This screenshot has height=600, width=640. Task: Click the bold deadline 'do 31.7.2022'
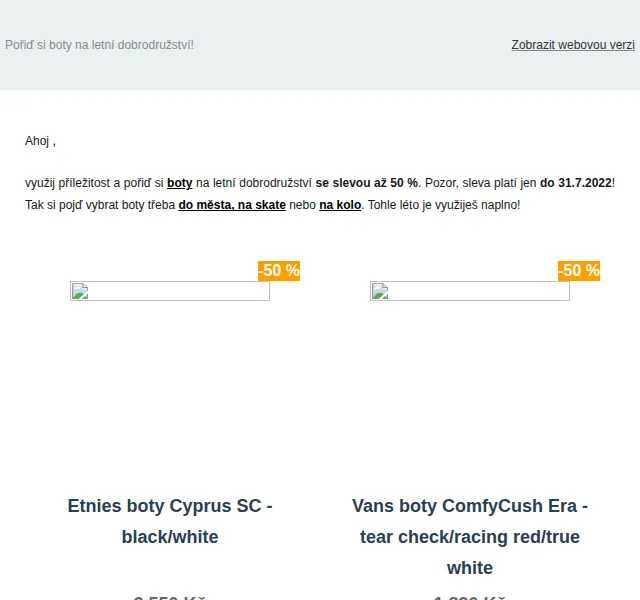(576, 183)
